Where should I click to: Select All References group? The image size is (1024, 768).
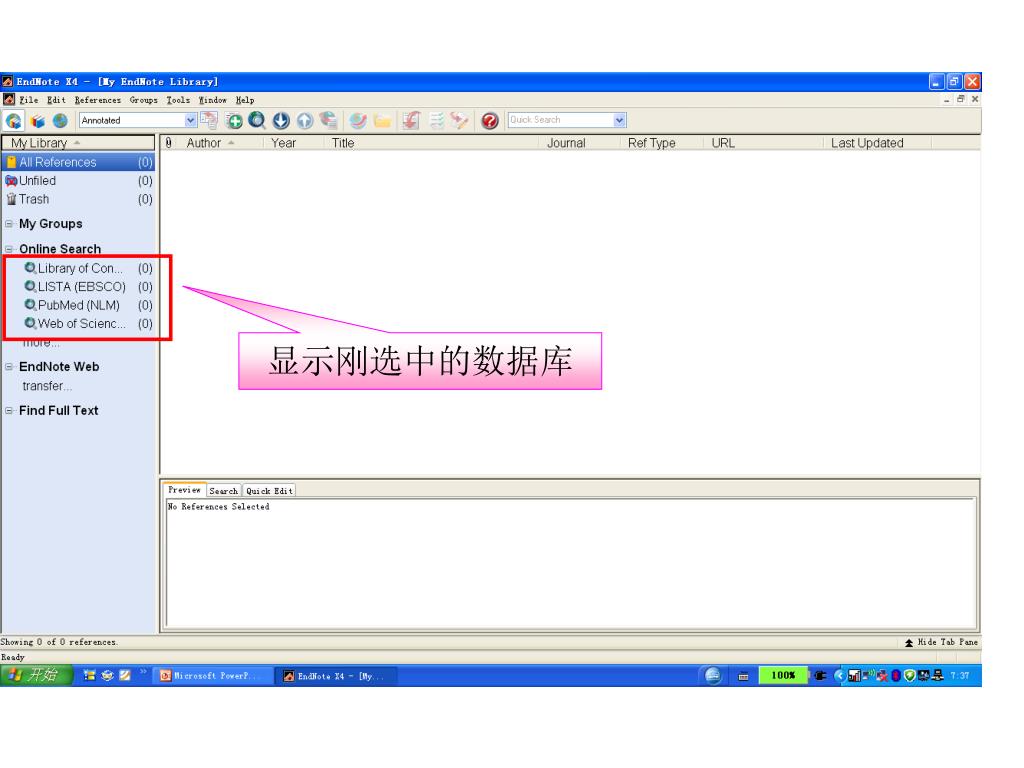(78, 162)
